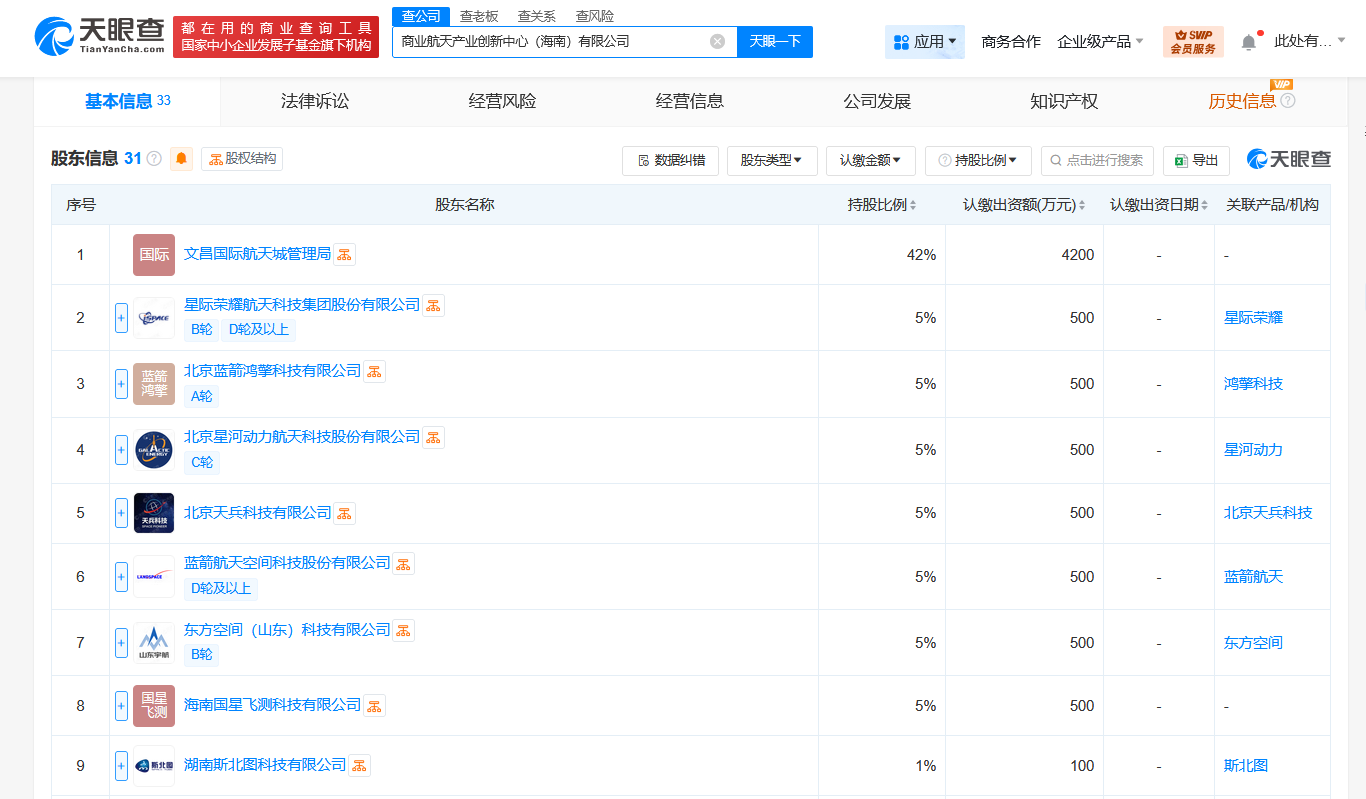Click the 国星飞测 avatar tile
This screenshot has height=799, width=1366.
point(154,706)
